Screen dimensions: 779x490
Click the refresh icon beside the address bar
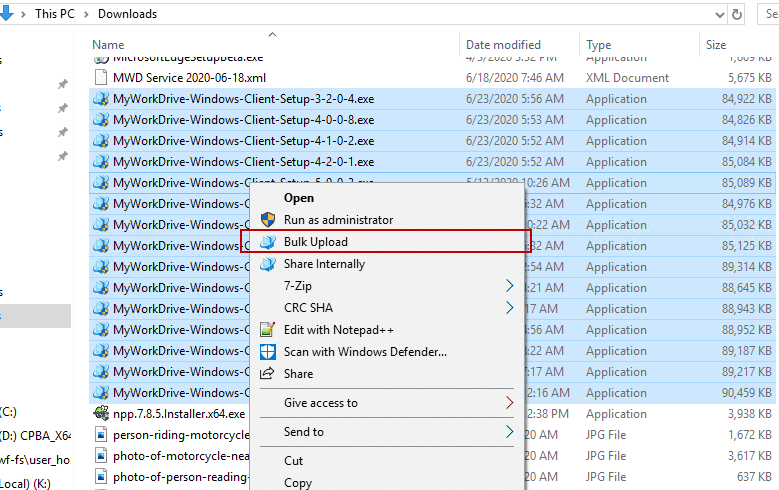click(x=737, y=15)
